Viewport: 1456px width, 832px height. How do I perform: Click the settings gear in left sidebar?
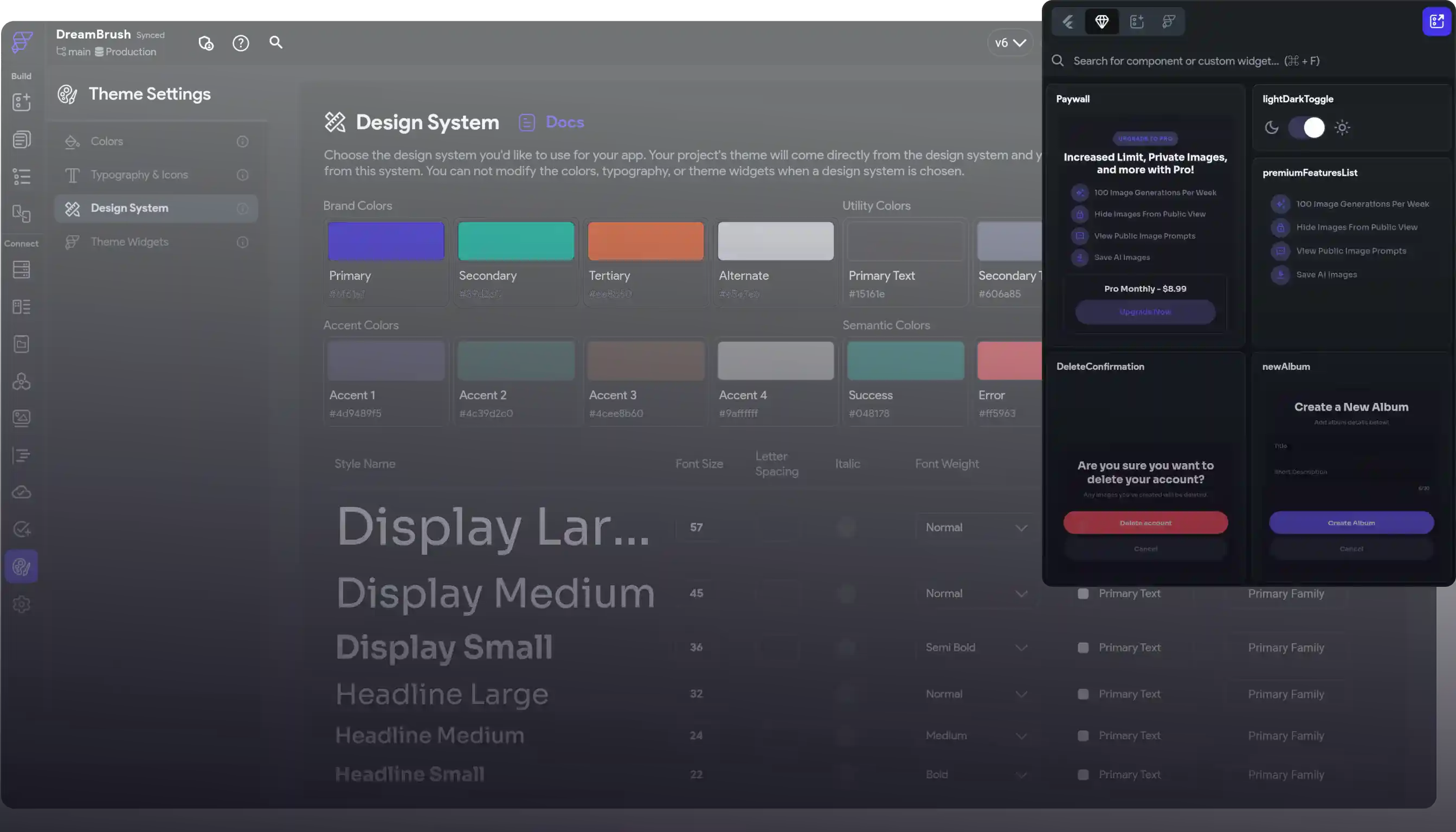21,604
